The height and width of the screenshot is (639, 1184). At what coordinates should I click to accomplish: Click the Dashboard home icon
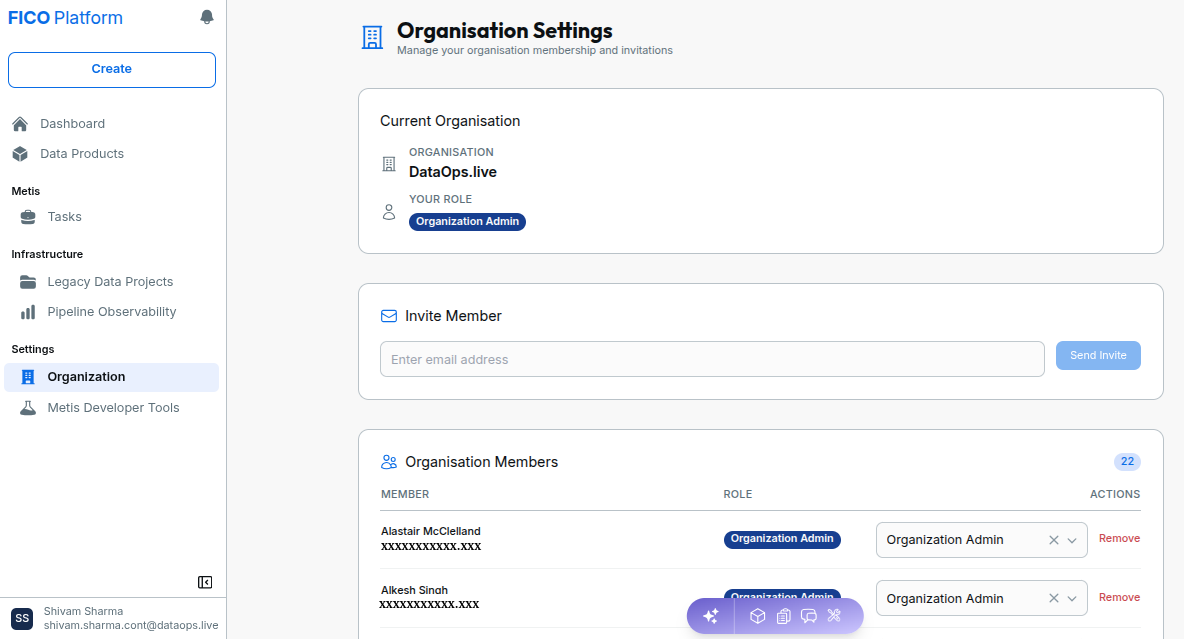20,124
